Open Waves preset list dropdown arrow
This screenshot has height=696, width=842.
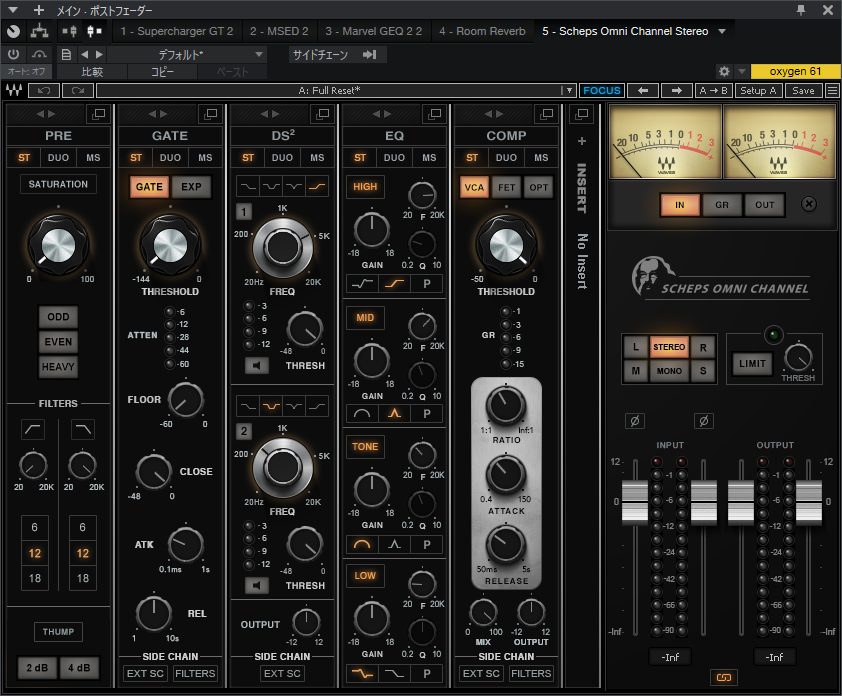coord(569,90)
